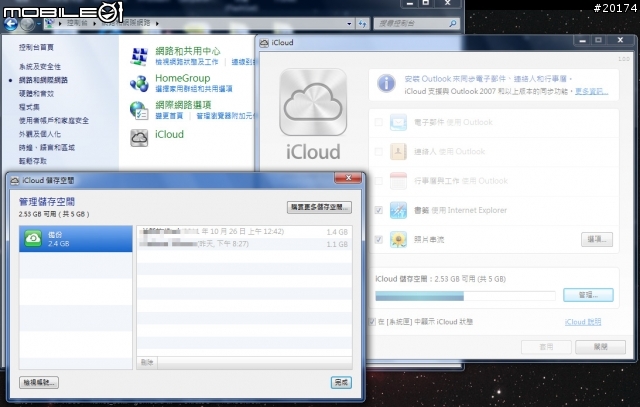
Task: Open the recent pages dropdown beside forward button
Action: [39, 24]
